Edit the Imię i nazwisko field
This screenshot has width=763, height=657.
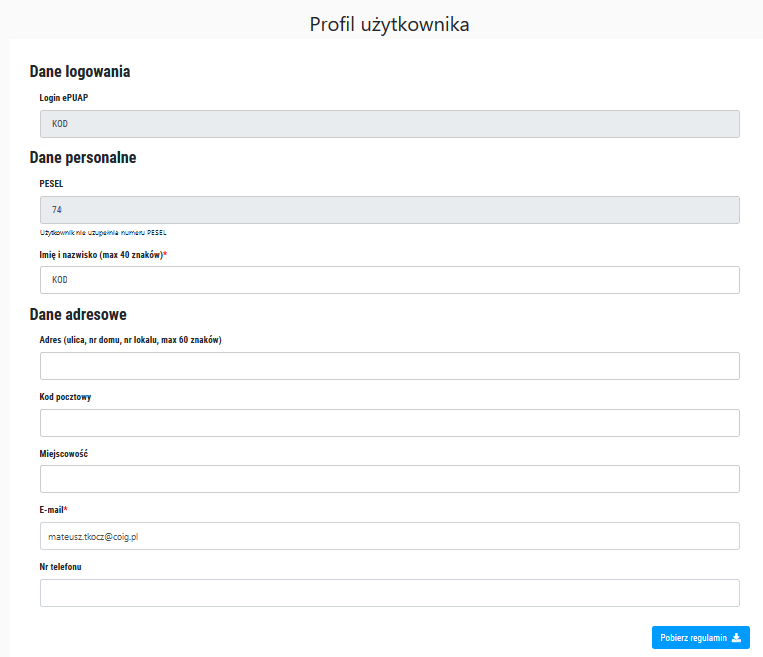(390, 280)
